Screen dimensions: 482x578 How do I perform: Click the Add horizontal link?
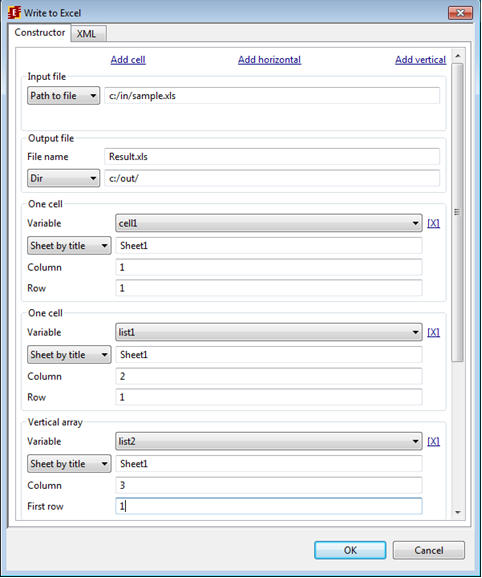tap(269, 60)
